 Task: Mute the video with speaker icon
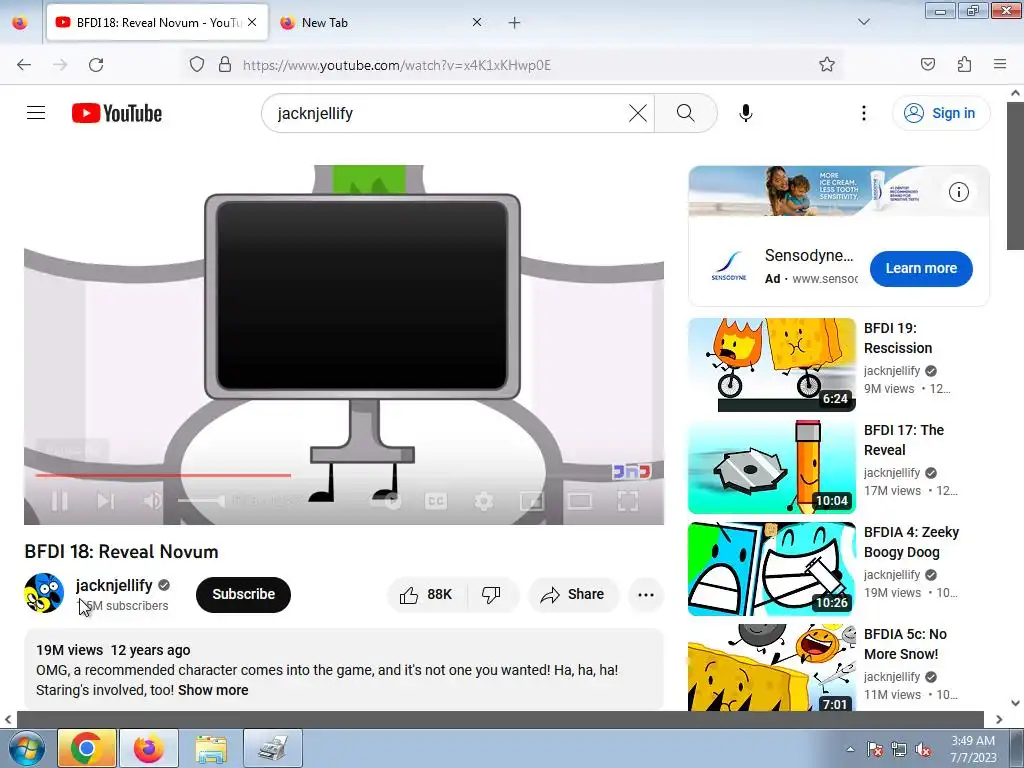pos(152,501)
